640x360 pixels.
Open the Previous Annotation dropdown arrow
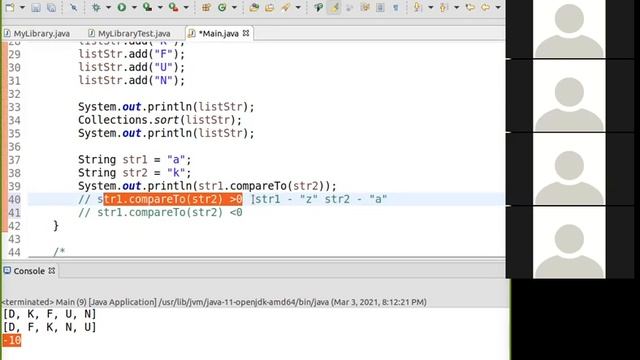(456, 7)
